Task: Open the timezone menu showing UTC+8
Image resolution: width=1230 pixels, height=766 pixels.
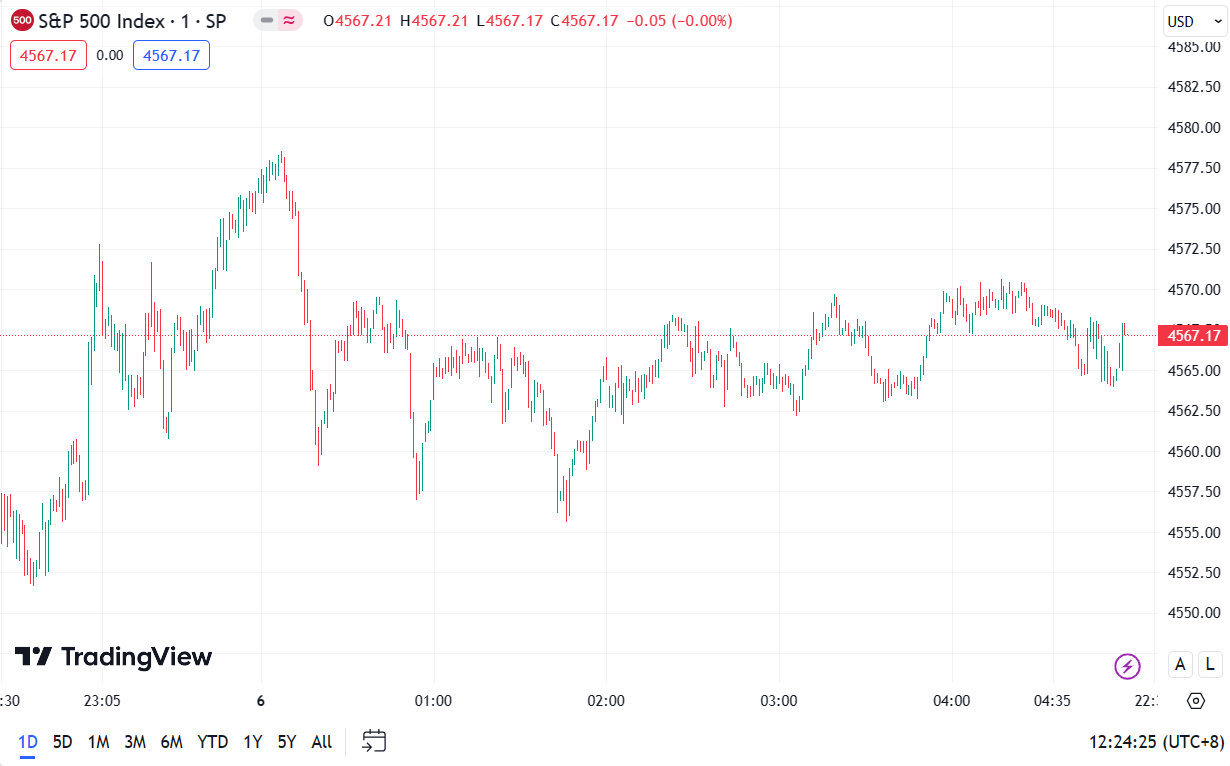Action: point(1156,741)
